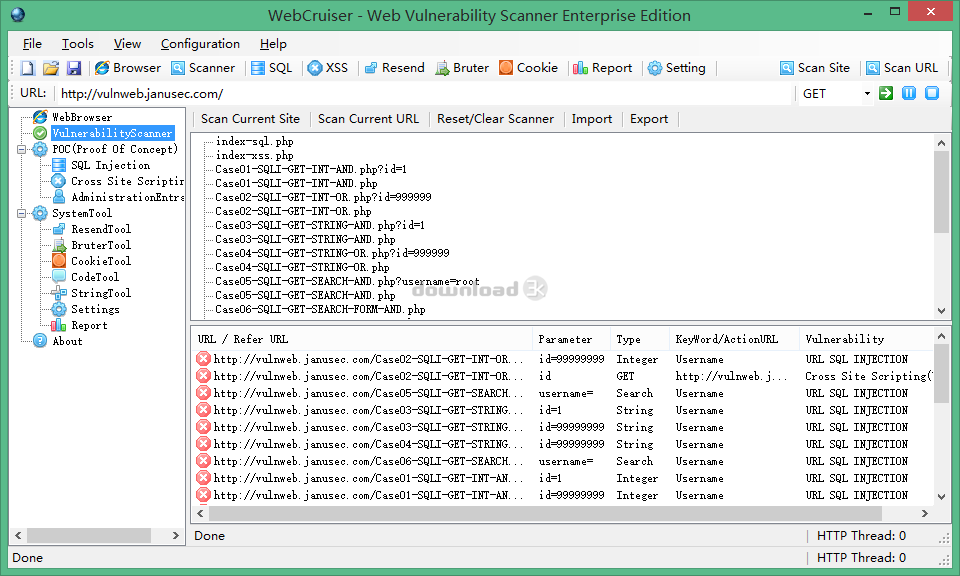Open the Report toolbar tool
Image resolution: width=960 pixels, height=576 pixels.
coord(602,68)
